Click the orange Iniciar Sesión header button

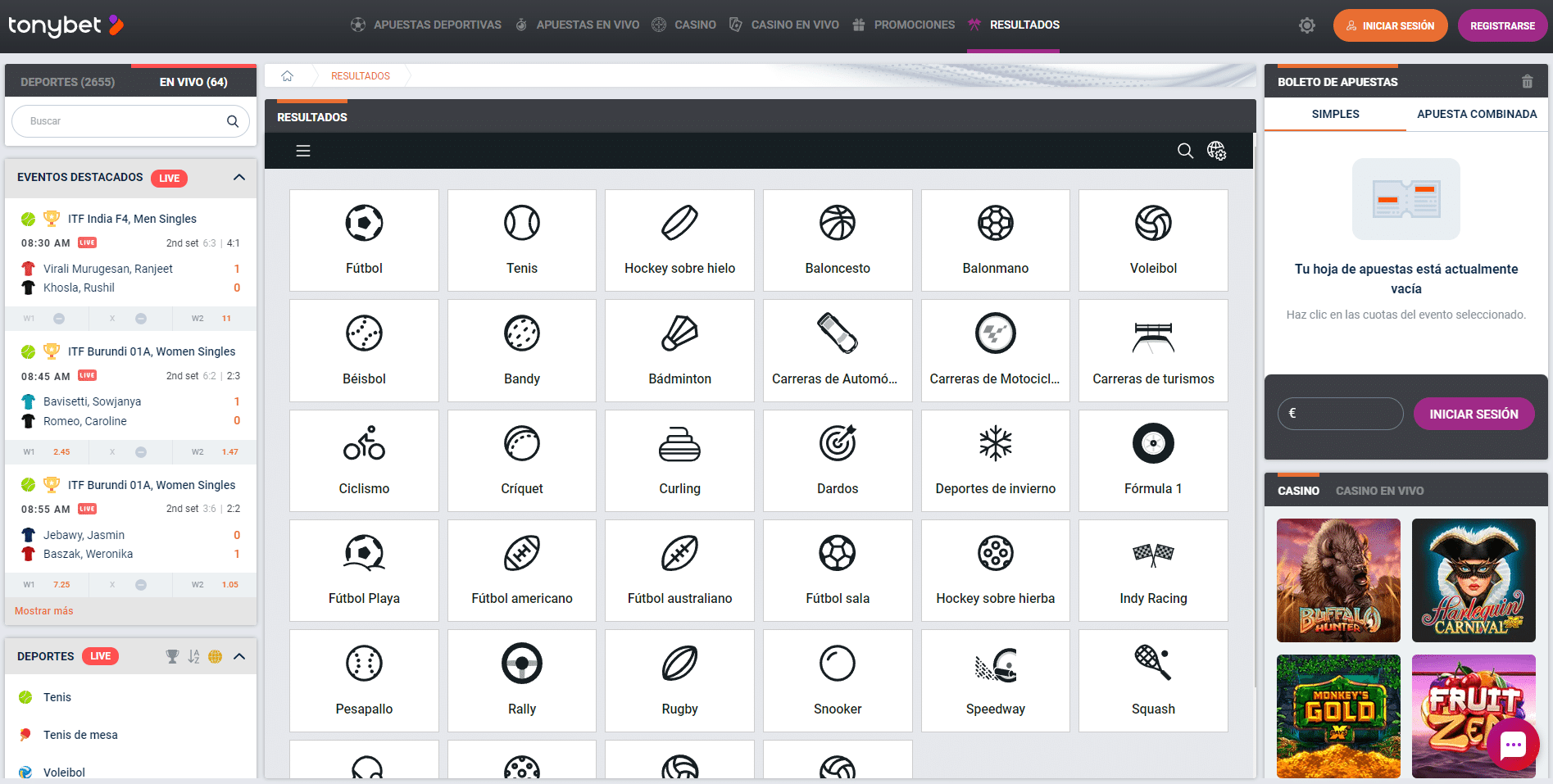pos(1390,25)
